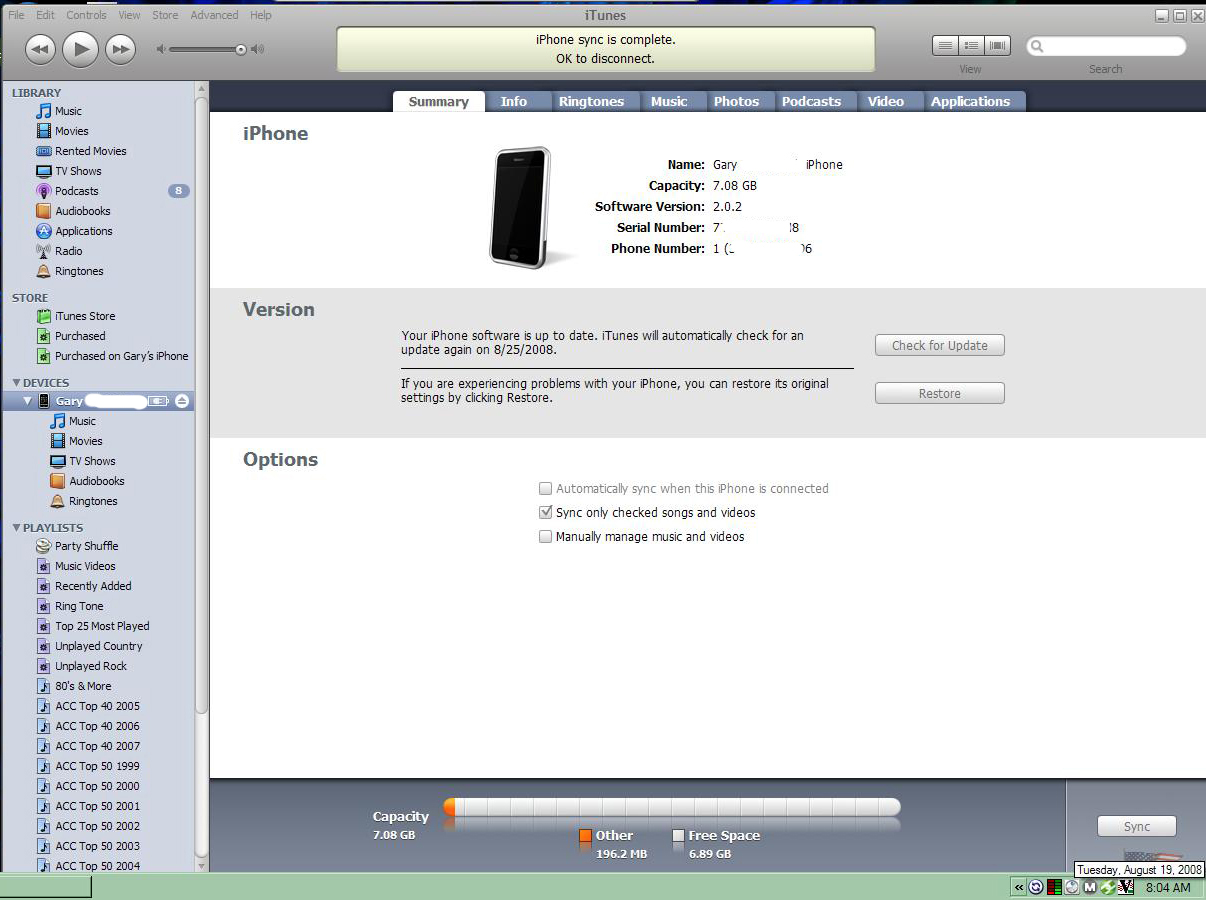Open the iTunes Store
Screen dimensions: 1206x900
(x=84, y=316)
